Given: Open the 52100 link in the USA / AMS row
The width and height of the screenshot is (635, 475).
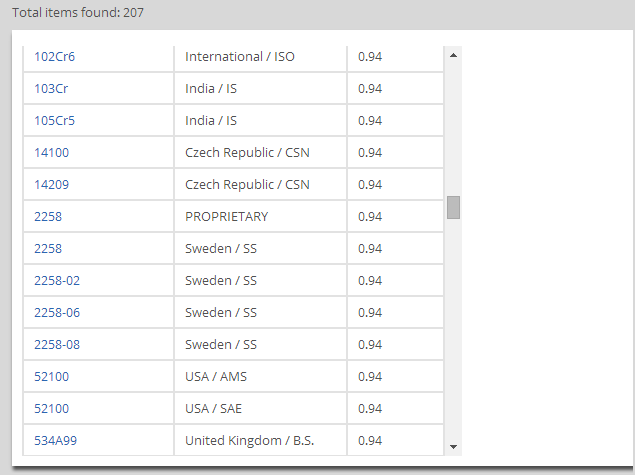Looking at the screenshot, I should tap(51, 377).
